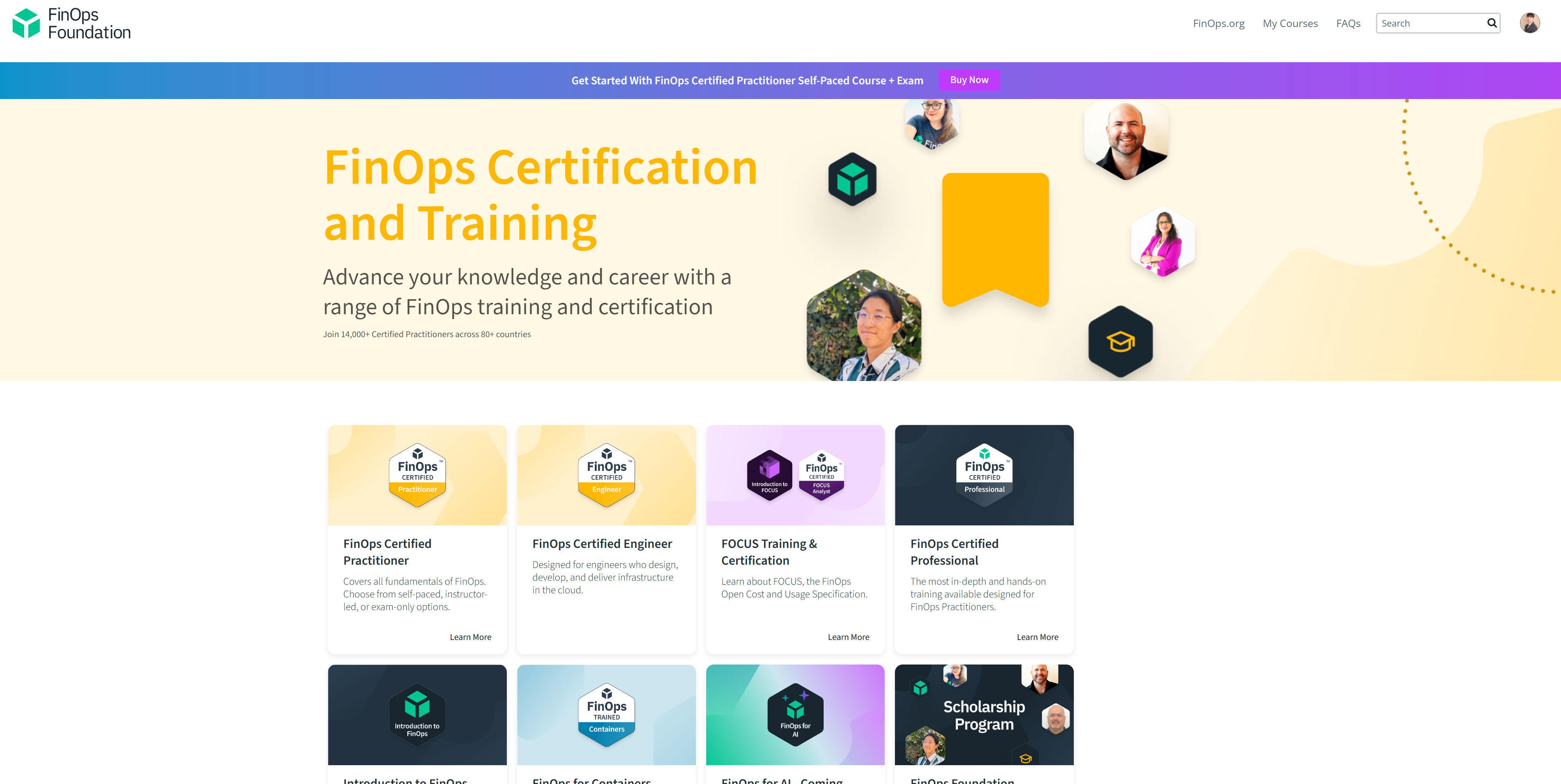Image resolution: width=1561 pixels, height=784 pixels.
Task: Focus the Search input field
Action: pos(1429,24)
